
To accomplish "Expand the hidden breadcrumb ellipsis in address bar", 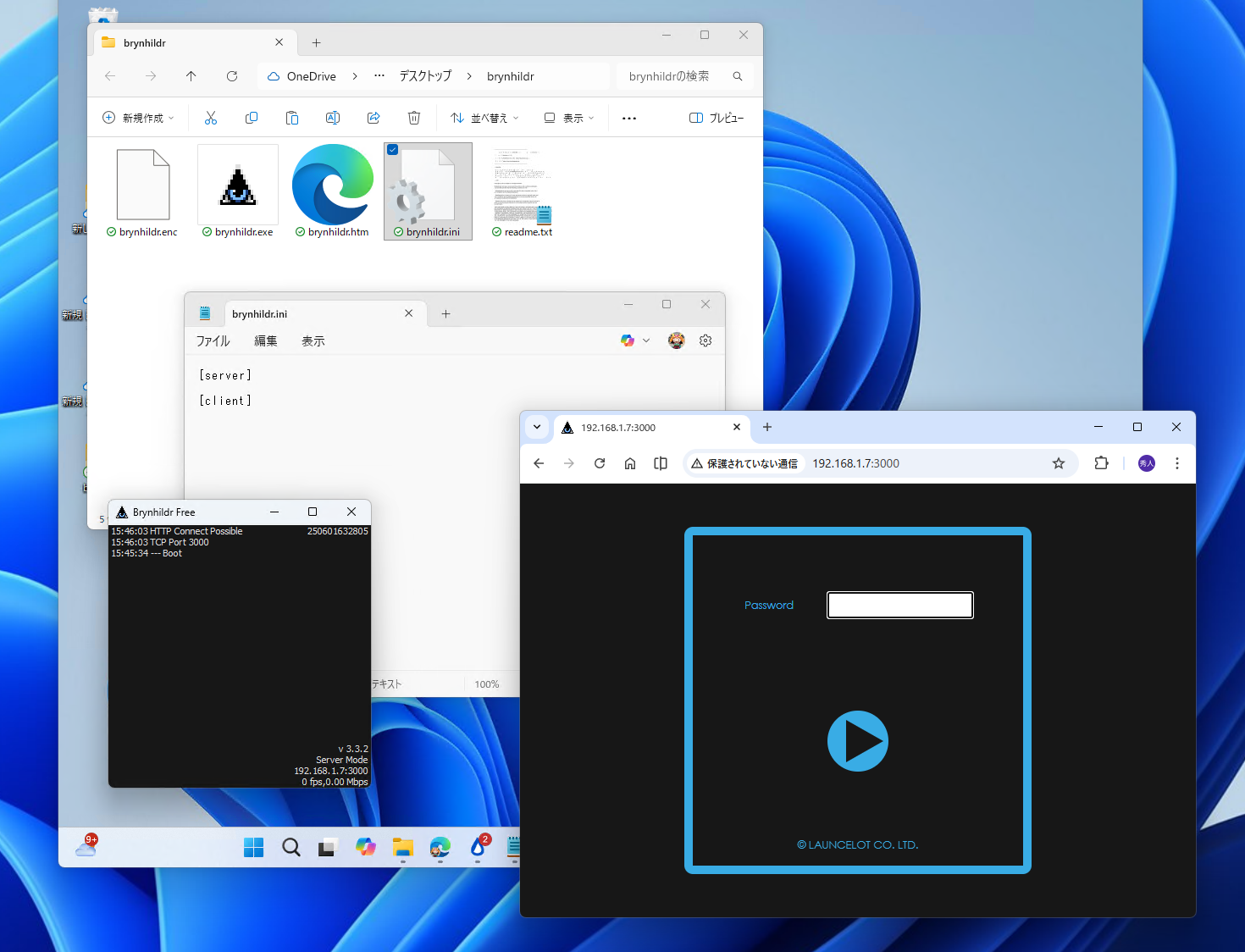I will [379, 76].
